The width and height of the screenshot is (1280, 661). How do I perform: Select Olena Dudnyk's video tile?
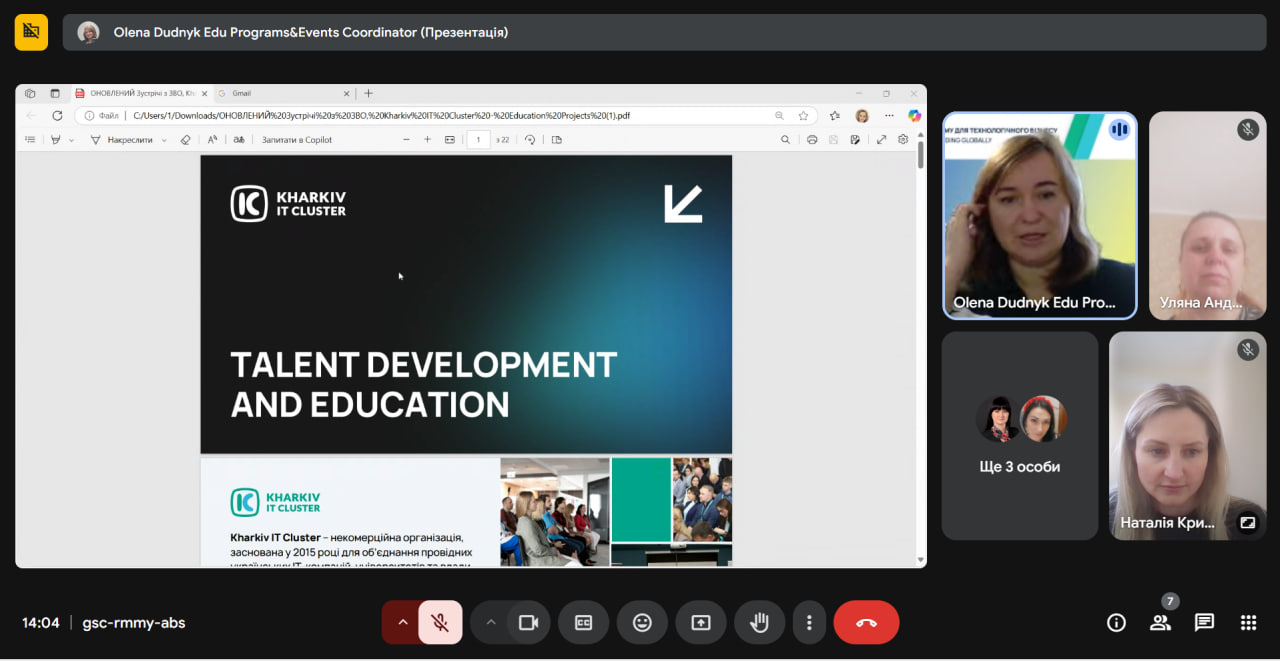[x=1040, y=215]
